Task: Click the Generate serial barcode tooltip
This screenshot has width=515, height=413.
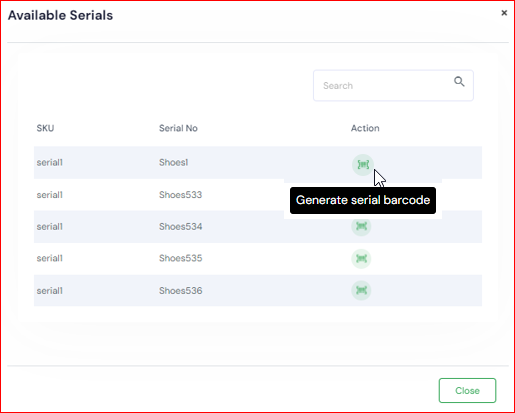Action: 363,200
